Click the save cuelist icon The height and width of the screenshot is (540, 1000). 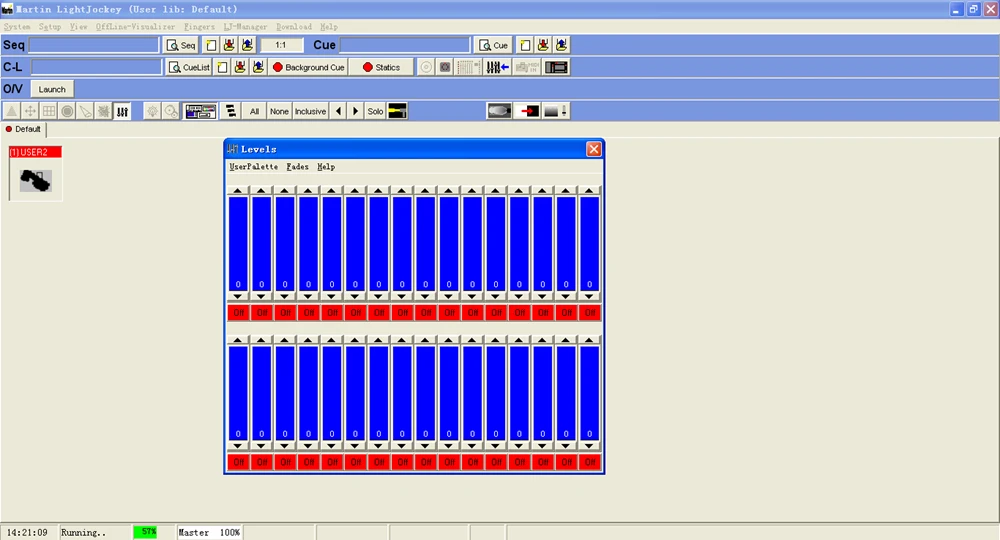tap(240, 67)
